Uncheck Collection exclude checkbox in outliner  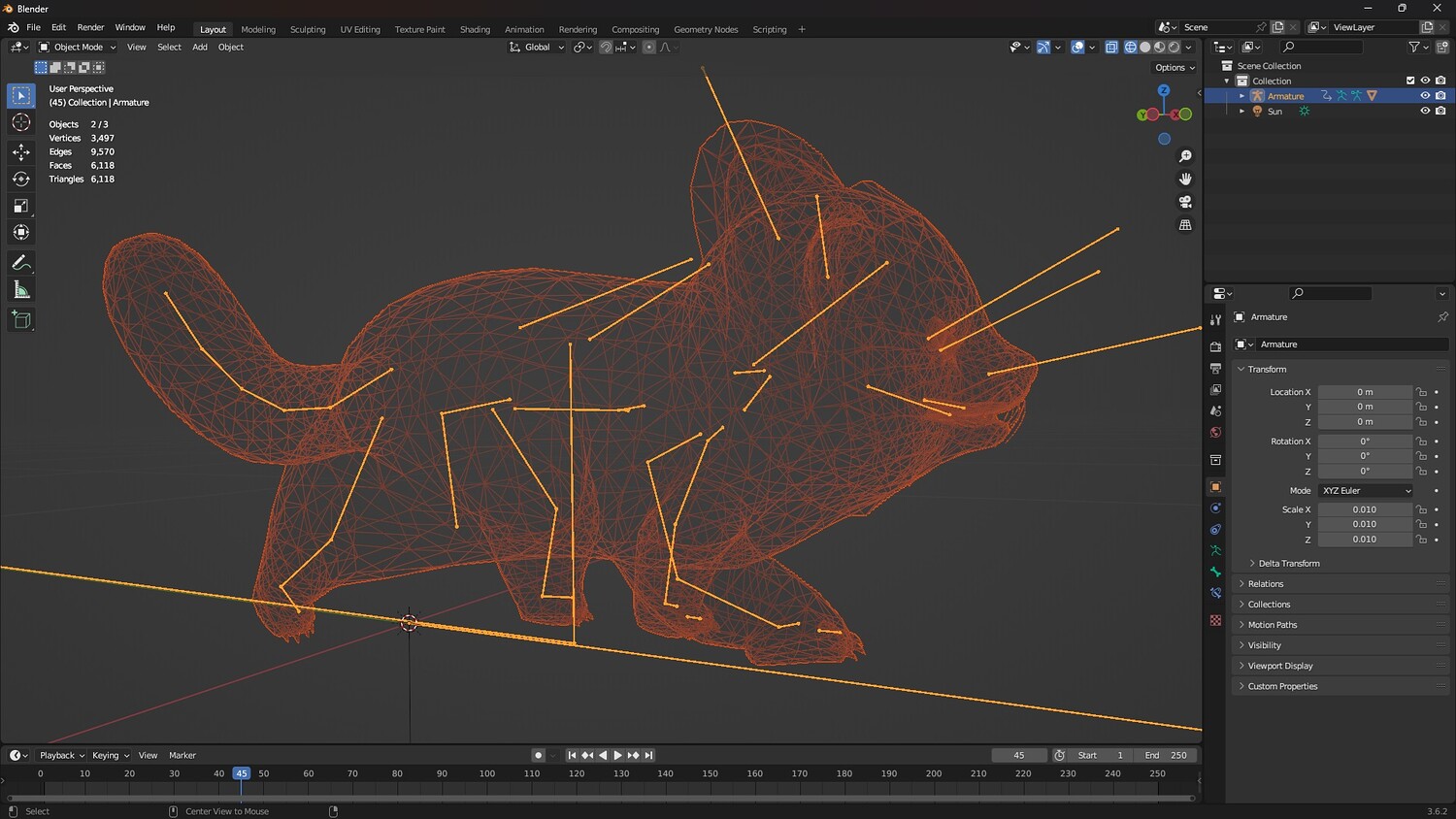pyautogui.click(x=1410, y=81)
